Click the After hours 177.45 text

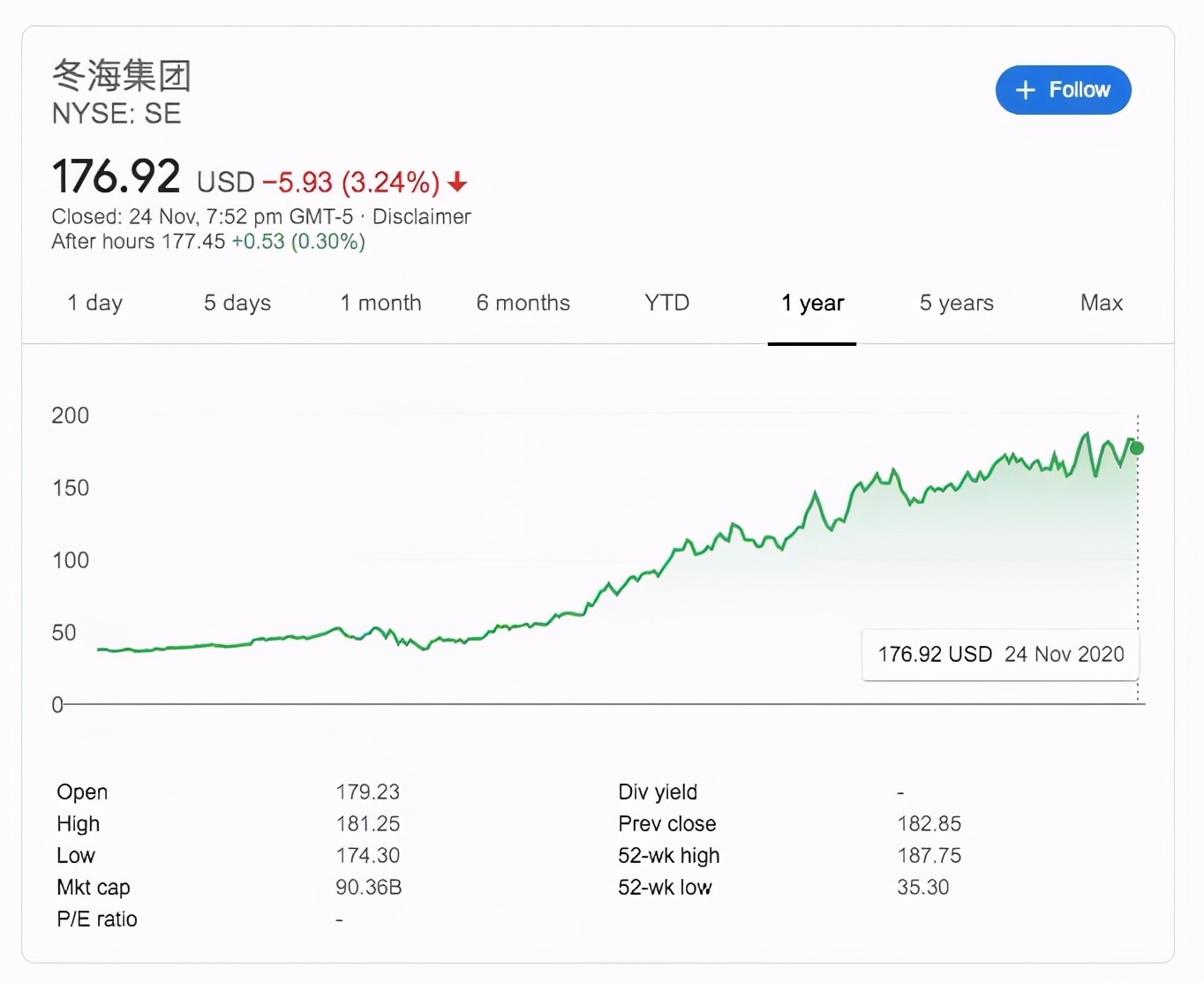[x=139, y=242]
